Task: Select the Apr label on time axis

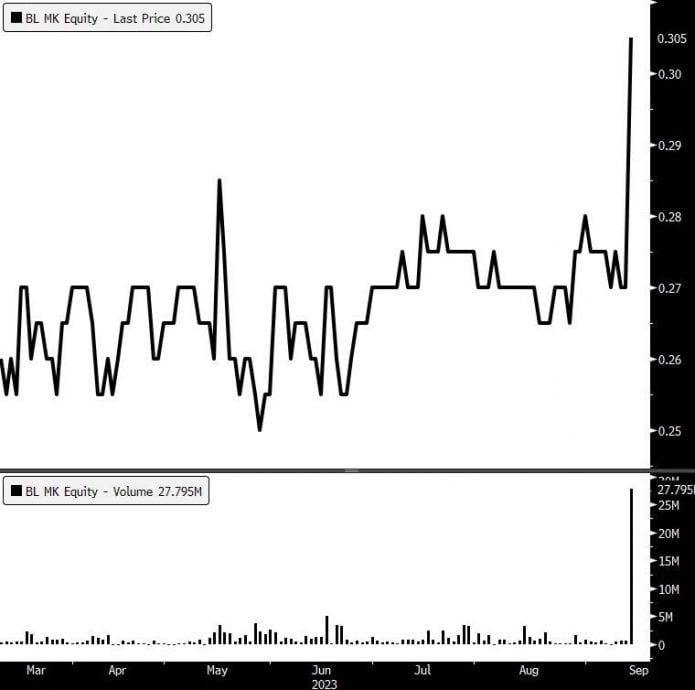Action: [117, 671]
